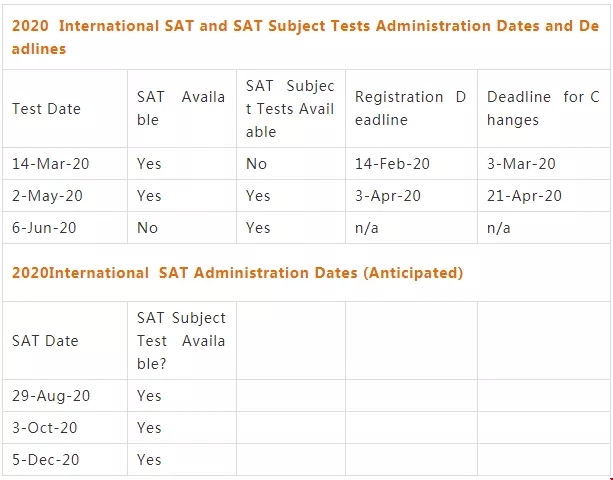
Task: Click the "SAT Available" column header
Action: (181, 109)
